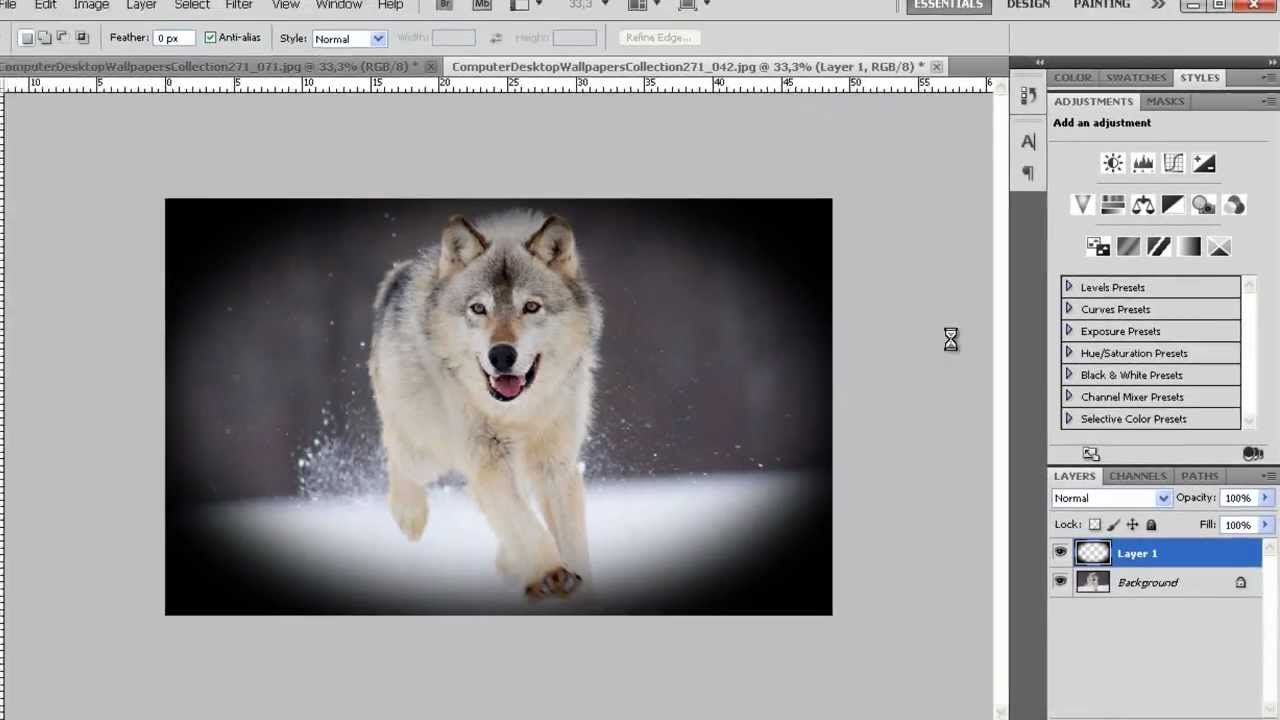
Task: Click the clip-to-layer icon in Adjustments panel
Action: (x=1252, y=454)
